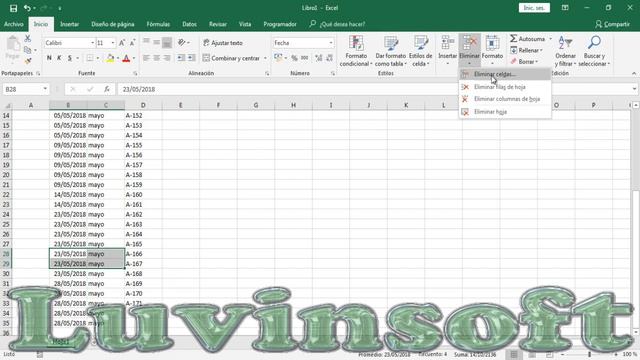Choose Eliminar columnas de hoja entry
The height and width of the screenshot is (360, 640).
(x=505, y=99)
